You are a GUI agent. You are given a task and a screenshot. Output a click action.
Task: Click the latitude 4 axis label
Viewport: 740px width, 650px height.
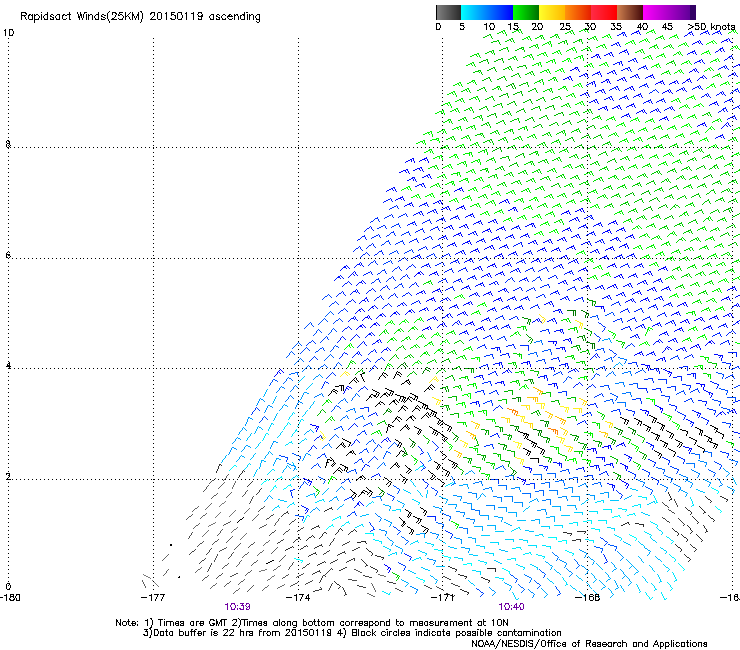click(x=8, y=365)
